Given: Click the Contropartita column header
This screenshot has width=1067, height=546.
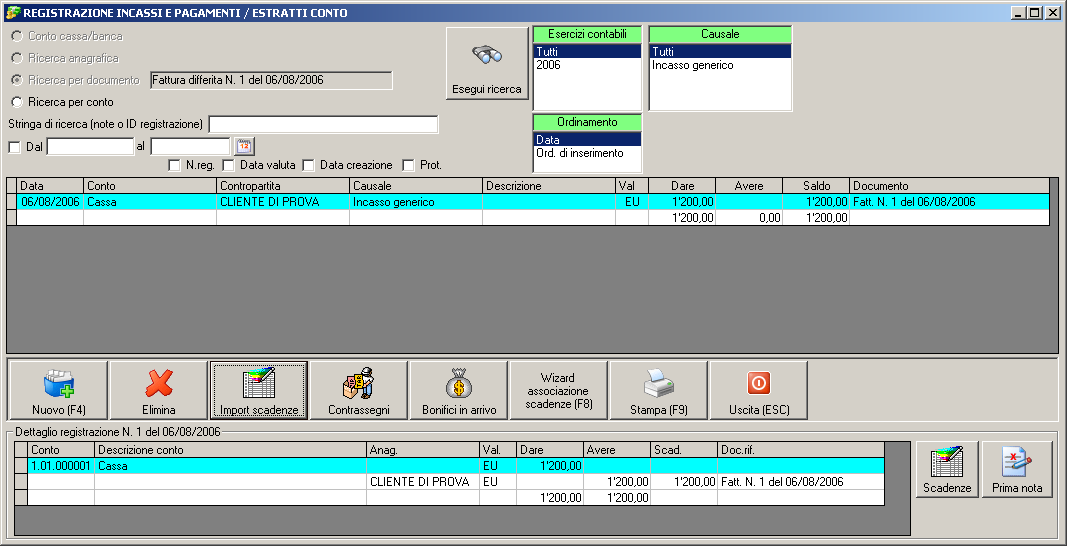Looking at the screenshot, I should tap(283, 186).
